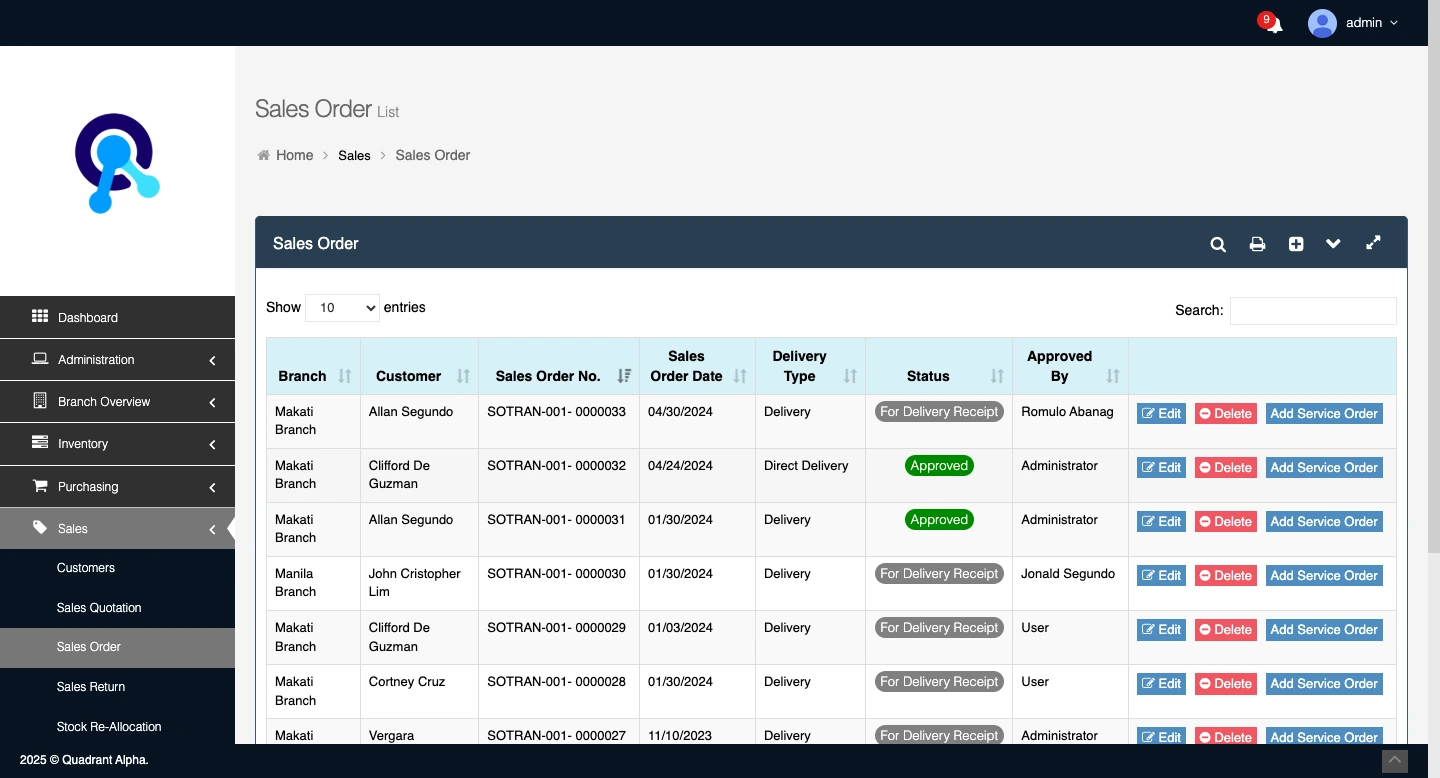This screenshot has width=1440, height=778.
Task: Click the page vertical scrollbar
Action: [1433, 300]
